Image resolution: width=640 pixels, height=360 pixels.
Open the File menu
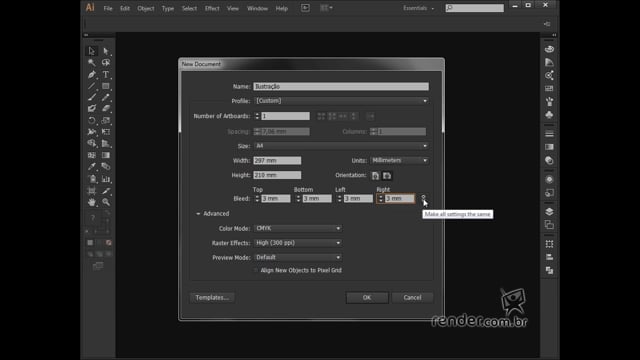click(x=108, y=8)
